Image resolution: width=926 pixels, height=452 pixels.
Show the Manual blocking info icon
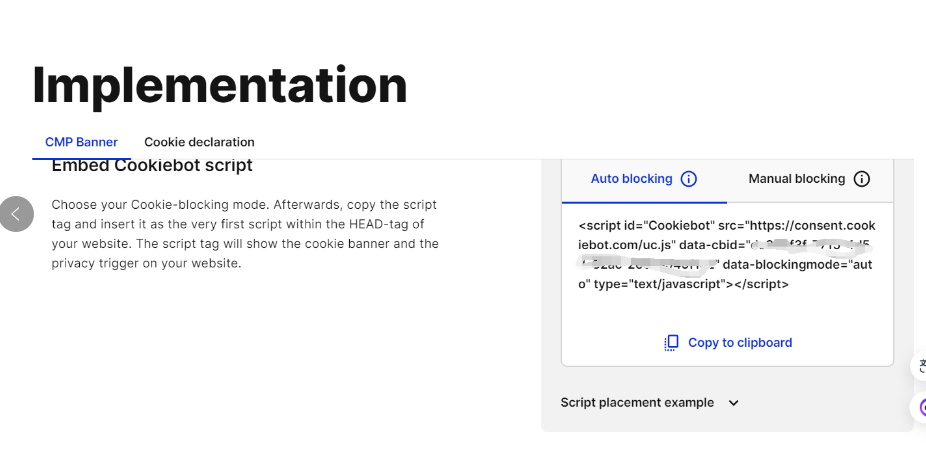(862, 179)
